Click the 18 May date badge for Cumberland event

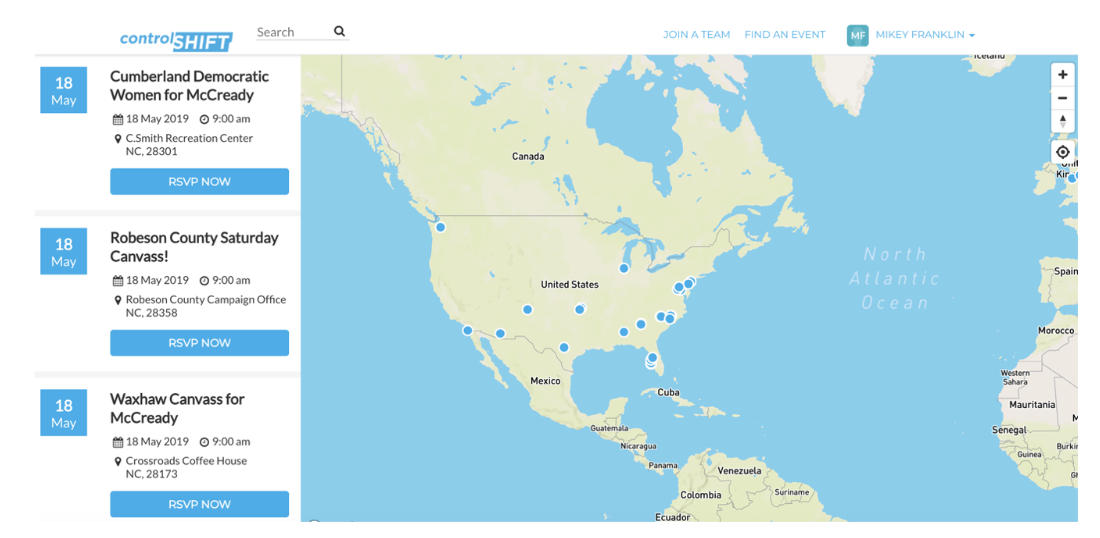coord(64,90)
